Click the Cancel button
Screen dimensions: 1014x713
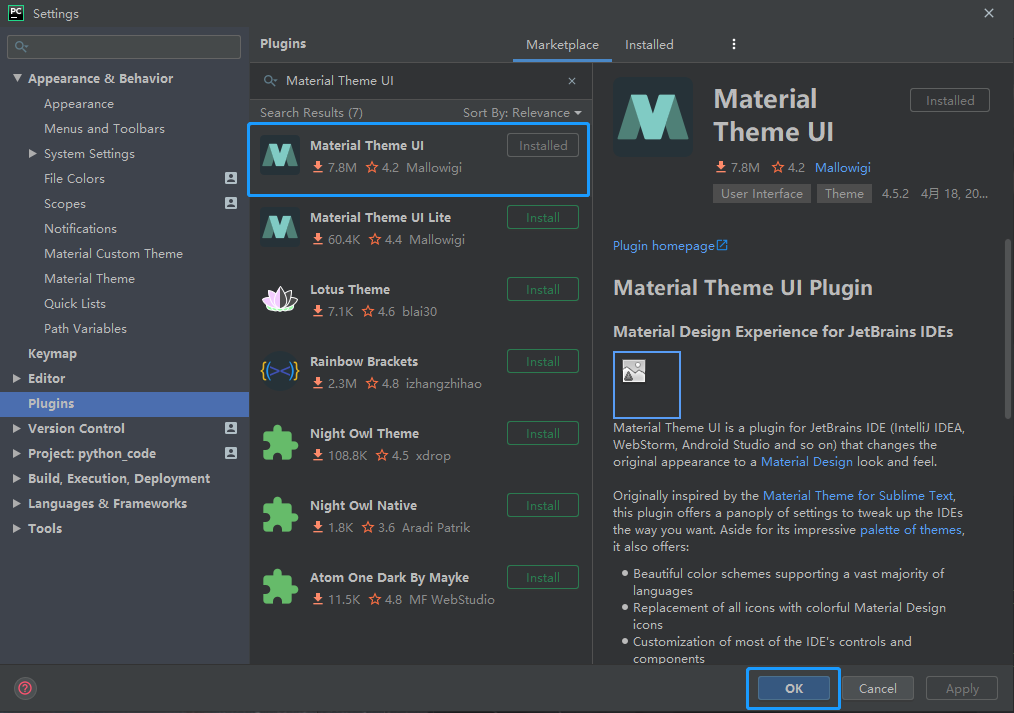tap(878, 688)
